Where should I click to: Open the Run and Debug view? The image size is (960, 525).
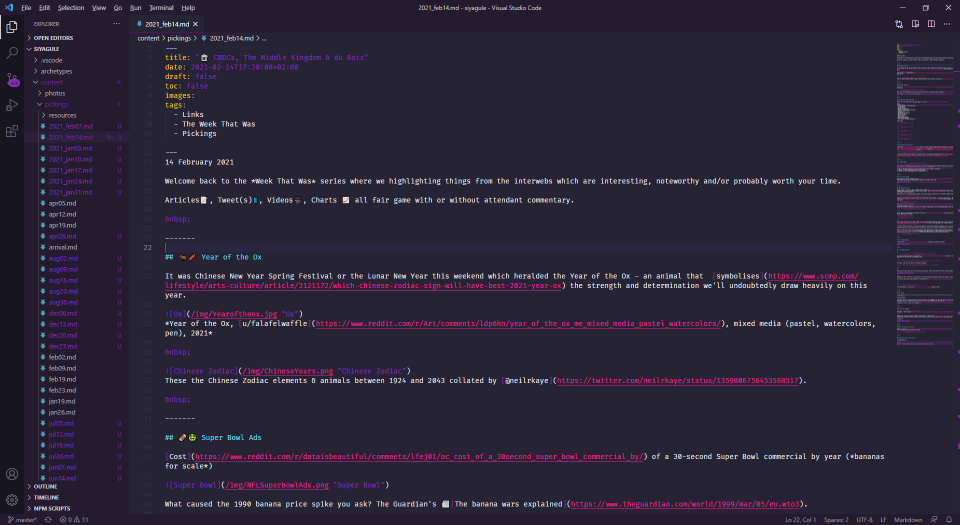[x=12, y=105]
